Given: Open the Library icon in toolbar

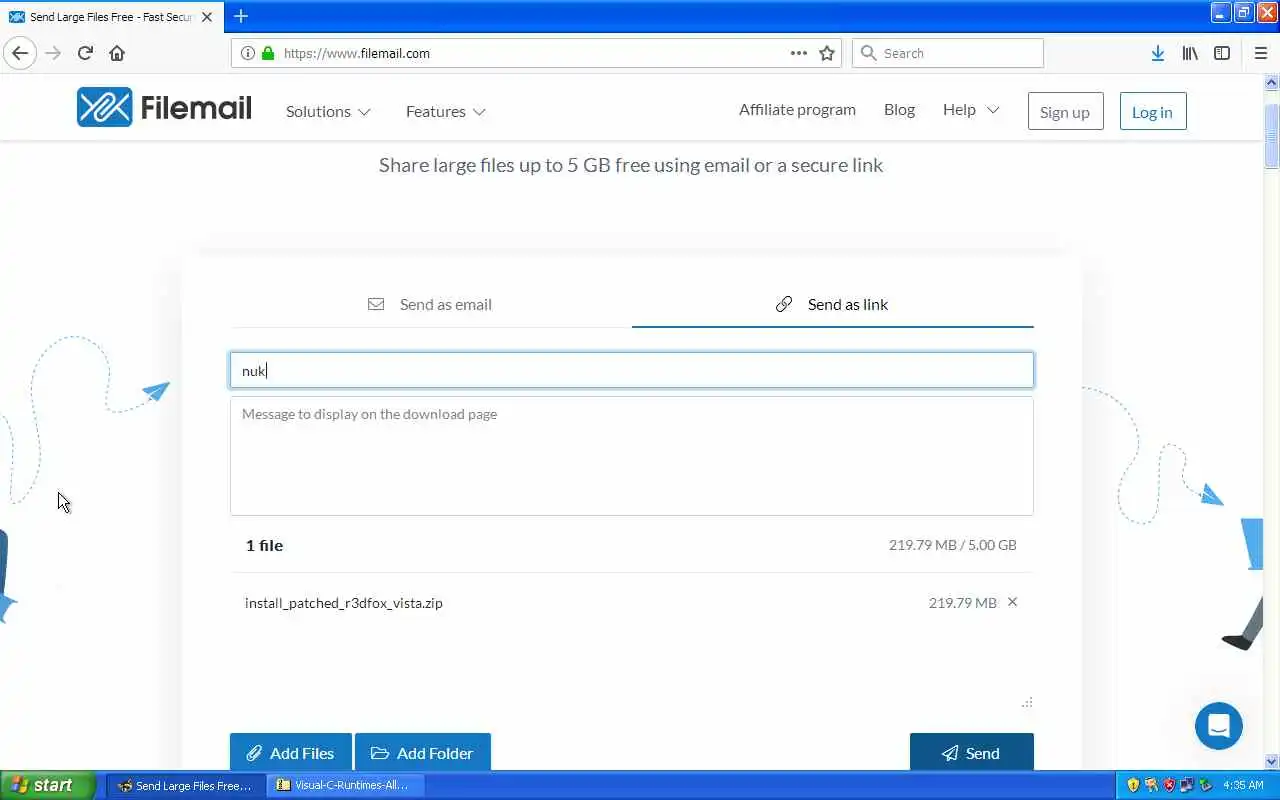Looking at the screenshot, I should point(1190,53).
